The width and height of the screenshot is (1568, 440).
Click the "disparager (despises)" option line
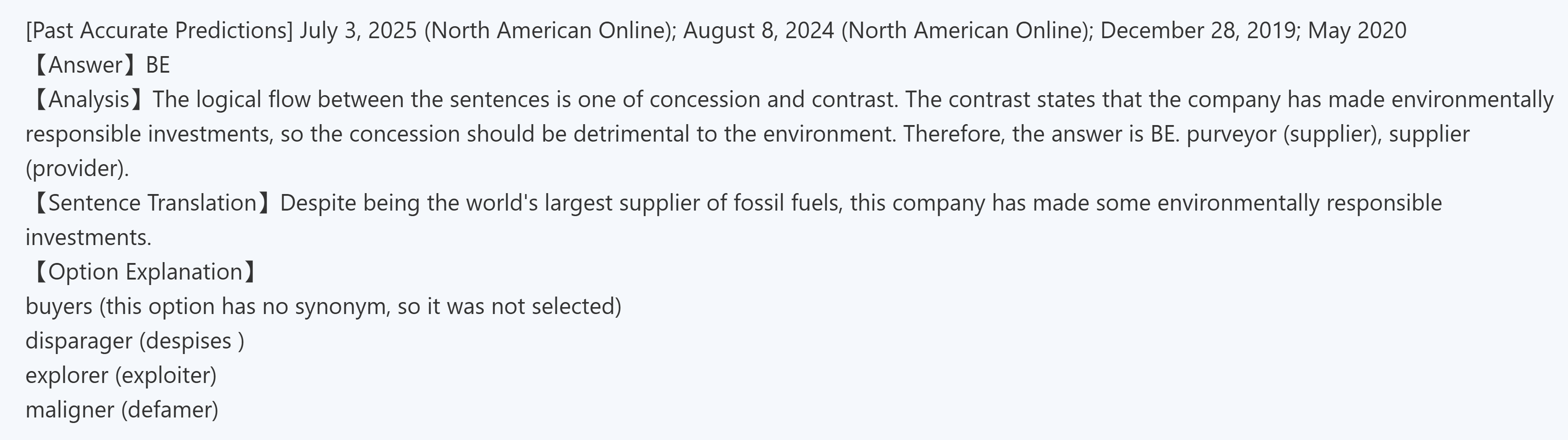[135, 341]
